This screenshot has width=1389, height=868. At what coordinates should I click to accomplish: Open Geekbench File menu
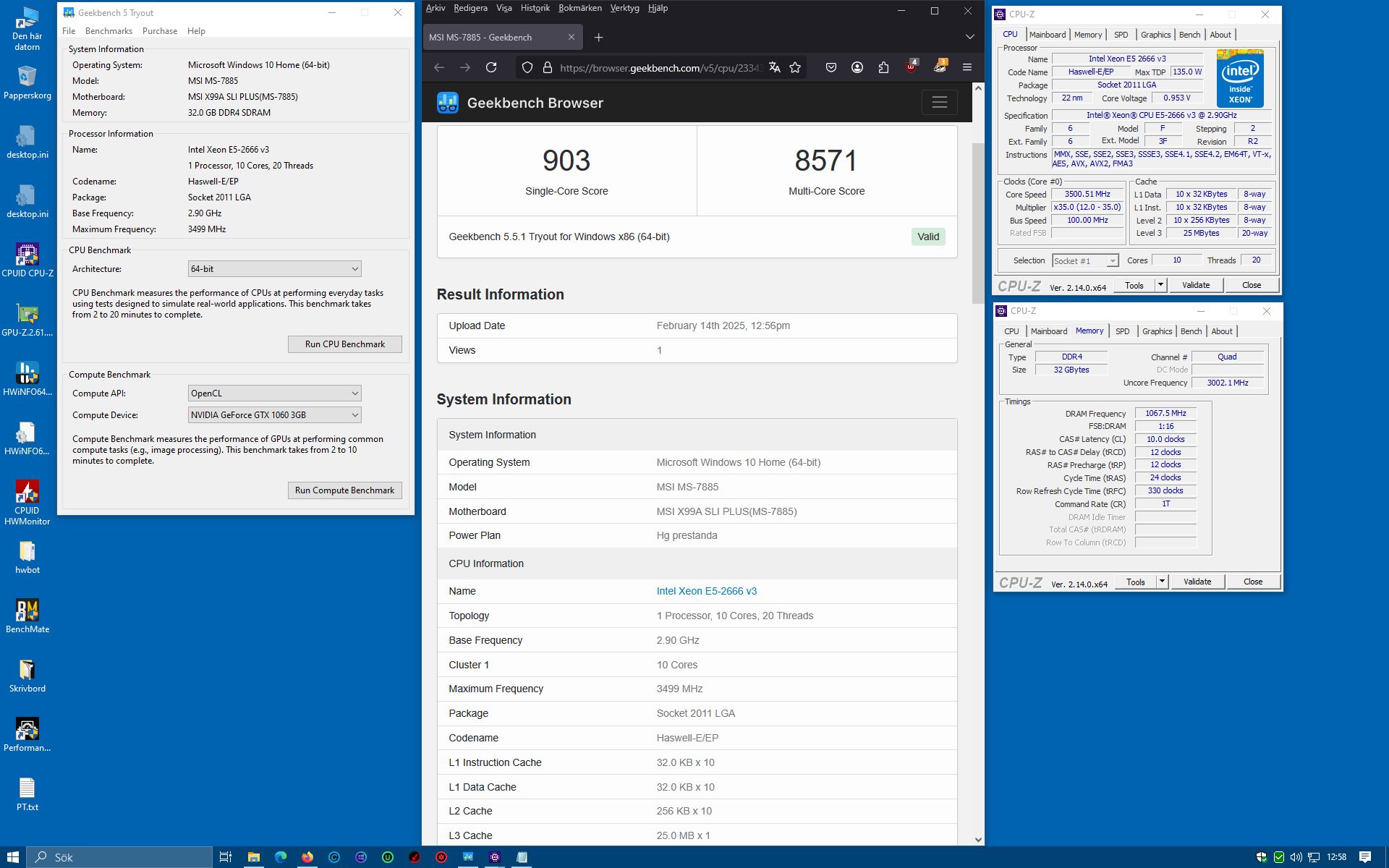pos(69,31)
